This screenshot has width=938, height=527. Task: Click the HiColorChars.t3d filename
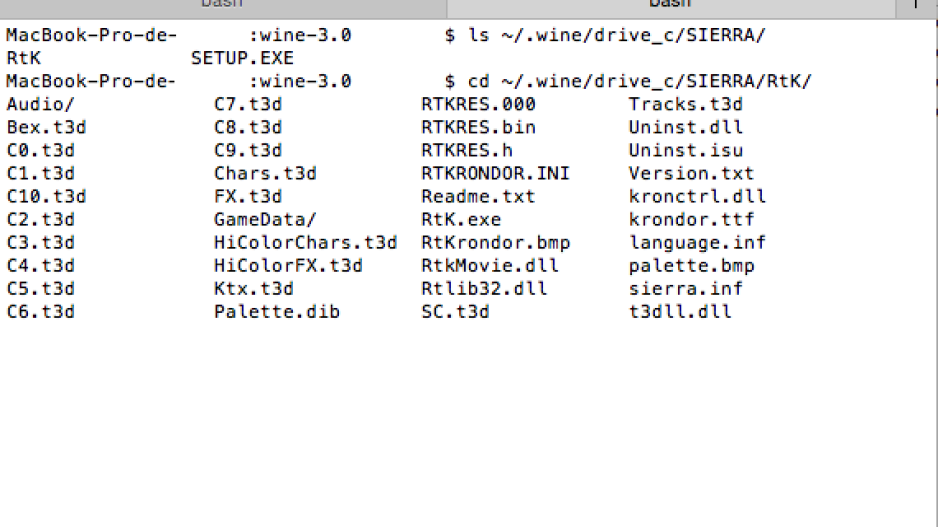coord(305,243)
